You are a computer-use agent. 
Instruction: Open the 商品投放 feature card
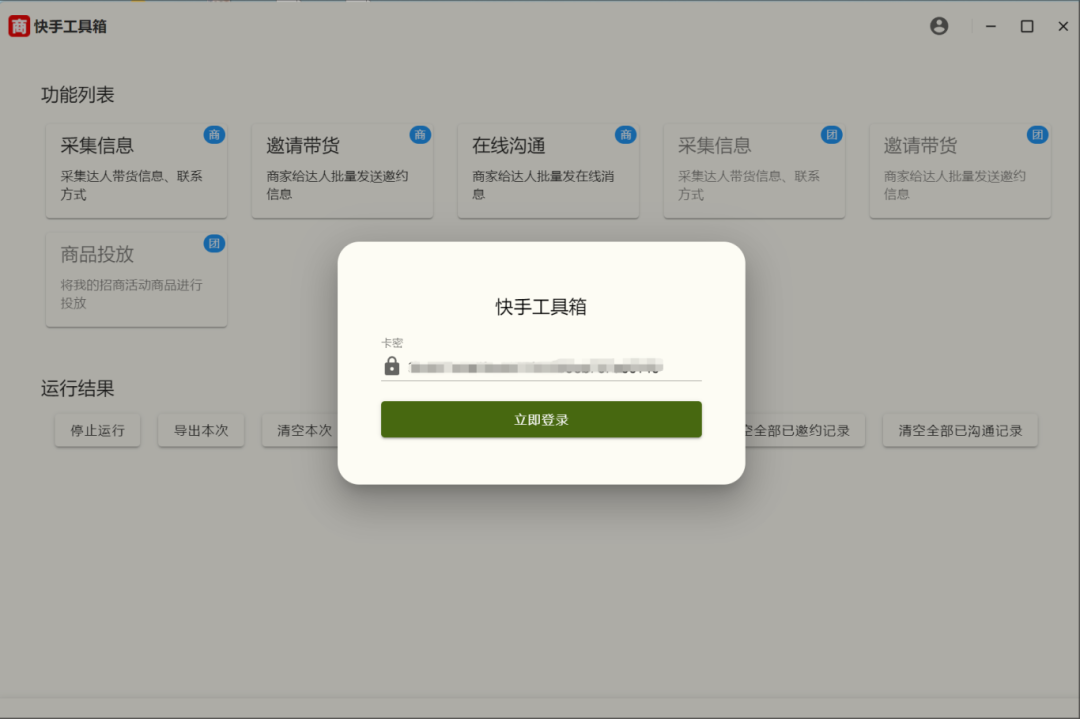(x=136, y=280)
